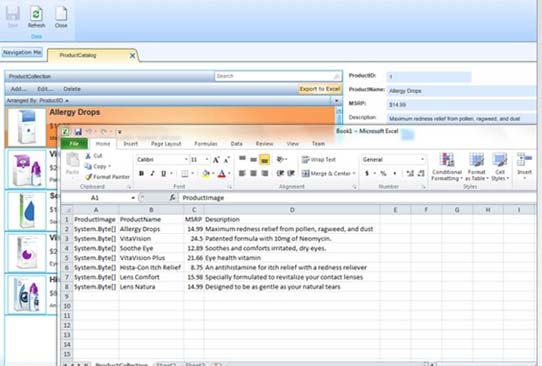Click Add... in ProductCollection toolbar
This screenshot has height=366, width=542.
pyautogui.click(x=18, y=89)
